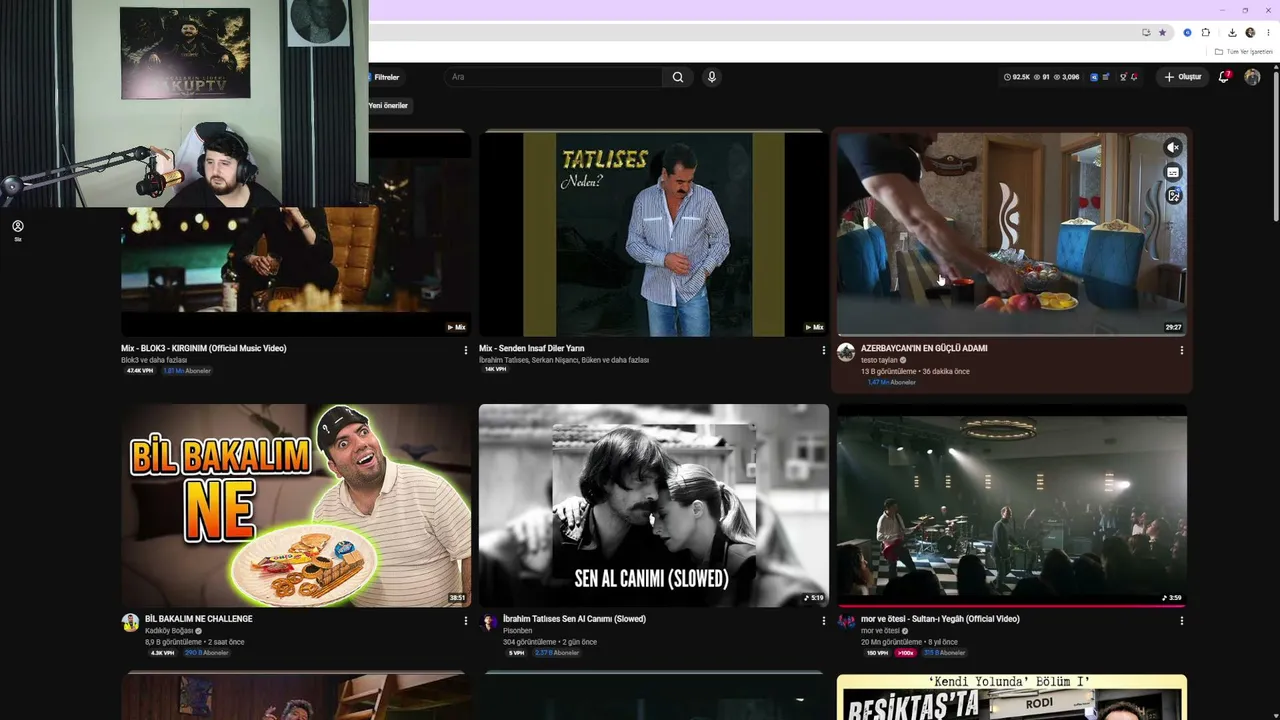The height and width of the screenshot is (720, 1280).
Task: Open the BEŞİKTAŞ'TA Kendi Yolunda thumbnail
Action: click(1012, 698)
